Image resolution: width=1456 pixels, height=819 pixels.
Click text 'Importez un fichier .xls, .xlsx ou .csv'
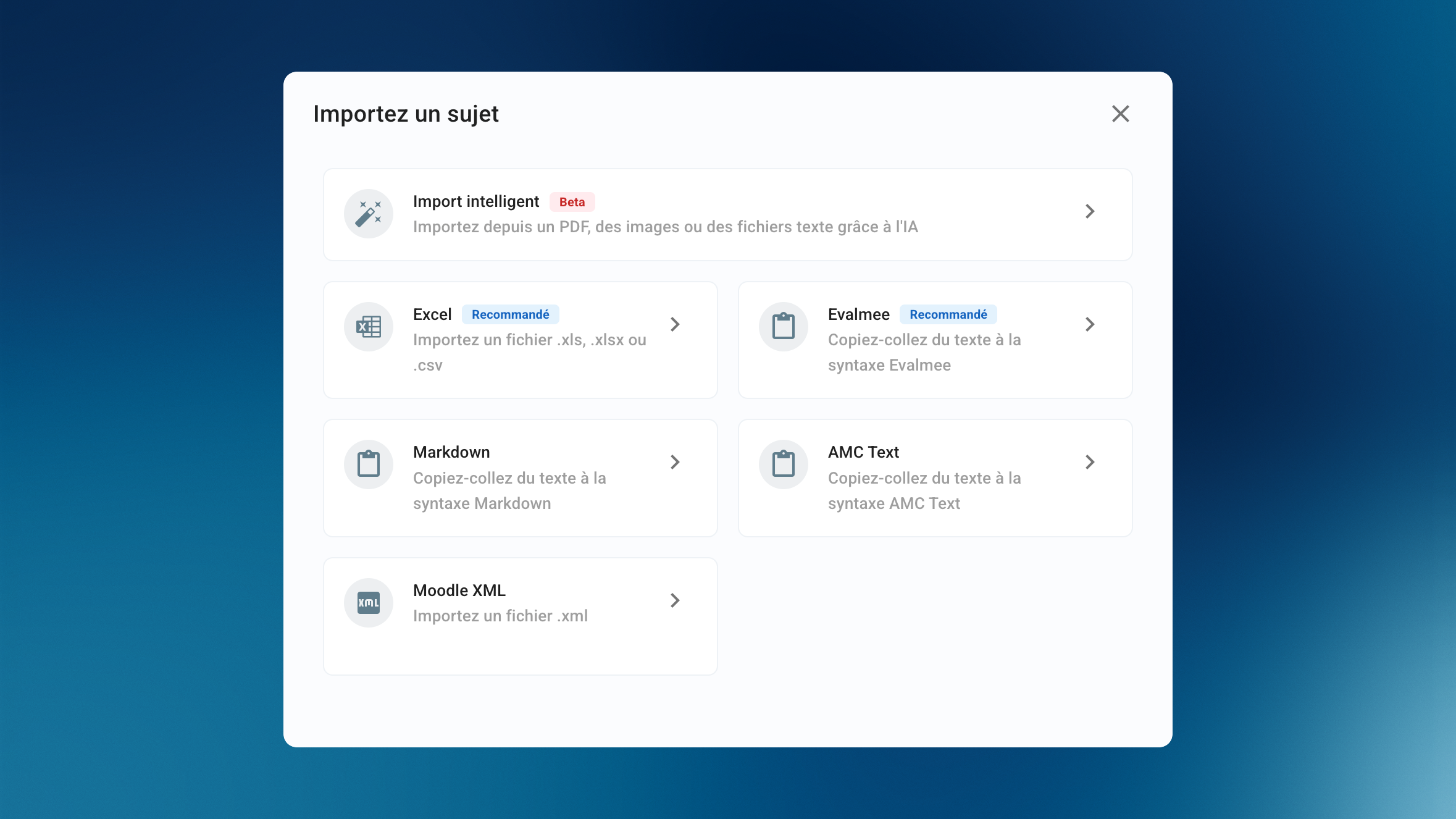[x=530, y=353]
